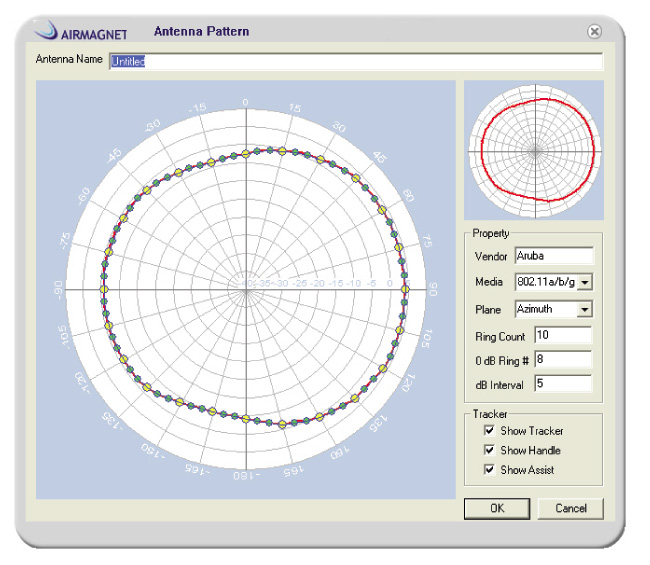Viewport: 650px width, 565px height.
Task: Click the Antenna Pattern title text
Action: pyautogui.click(x=201, y=32)
